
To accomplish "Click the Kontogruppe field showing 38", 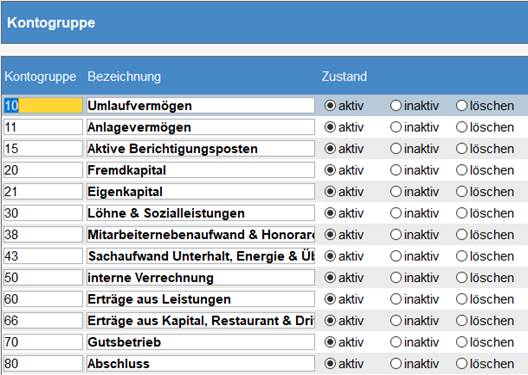I will click(43, 235).
